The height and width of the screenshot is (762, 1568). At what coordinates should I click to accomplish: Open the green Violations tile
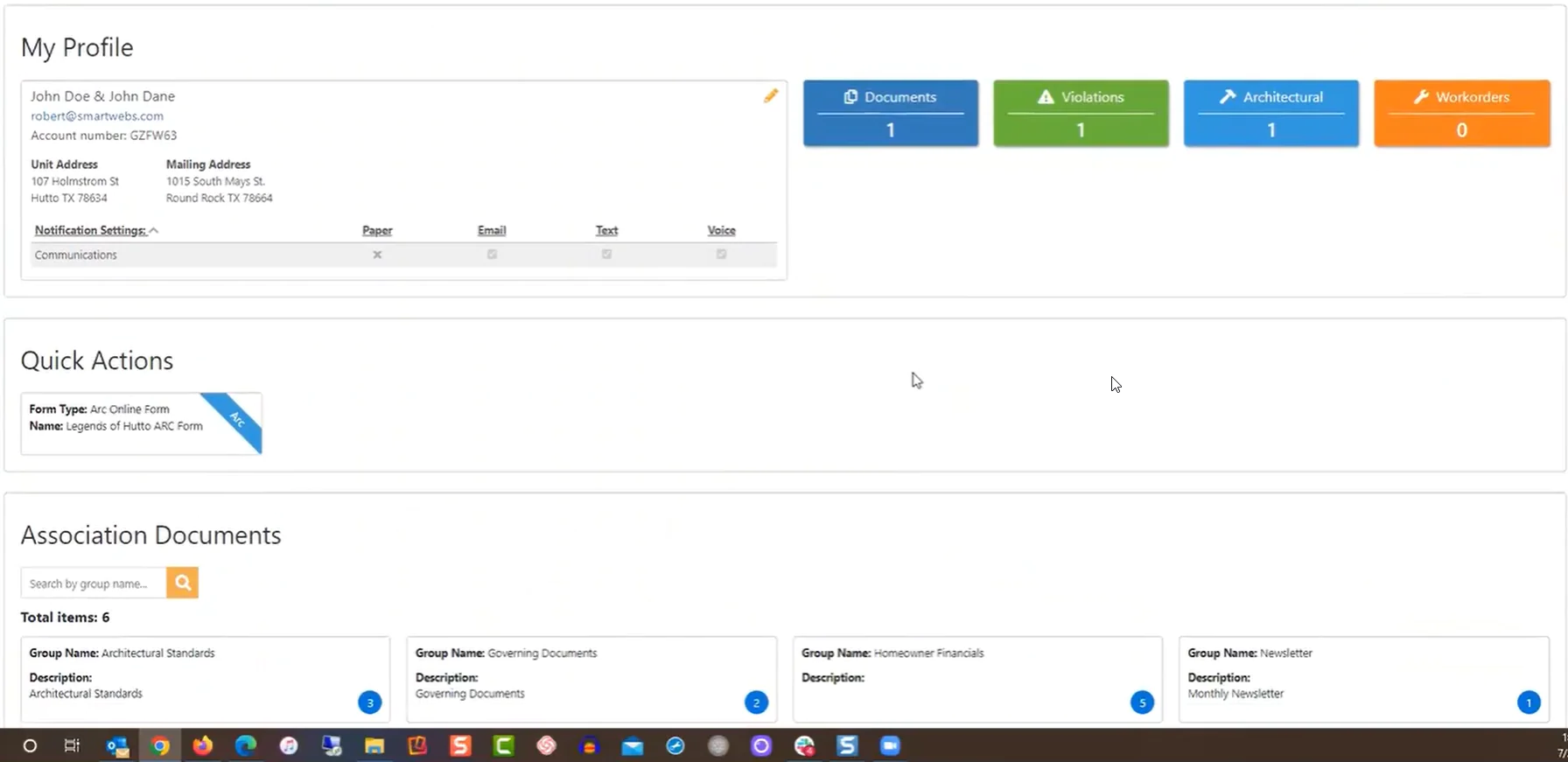click(x=1081, y=113)
